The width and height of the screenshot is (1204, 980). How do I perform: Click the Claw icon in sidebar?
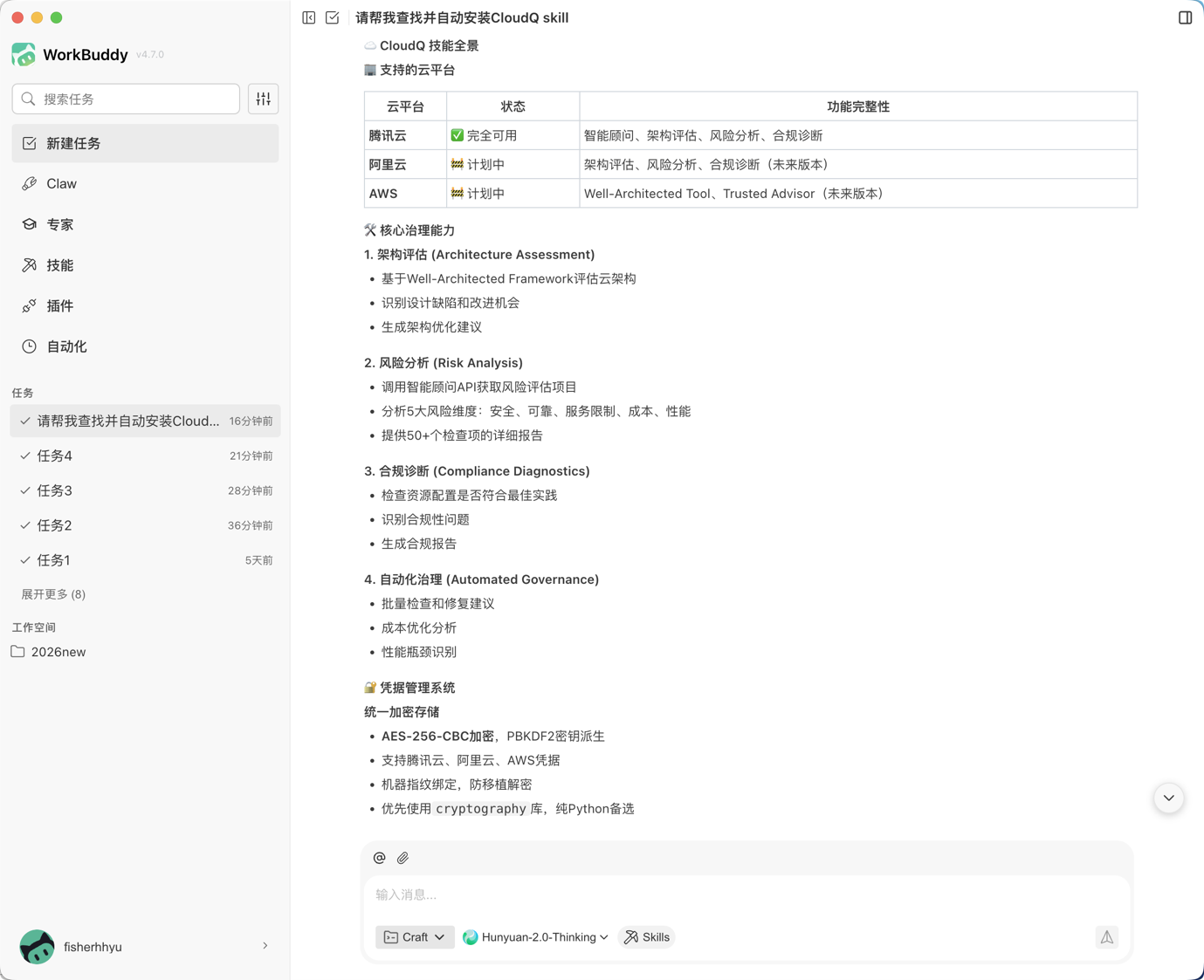click(x=30, y=184)
